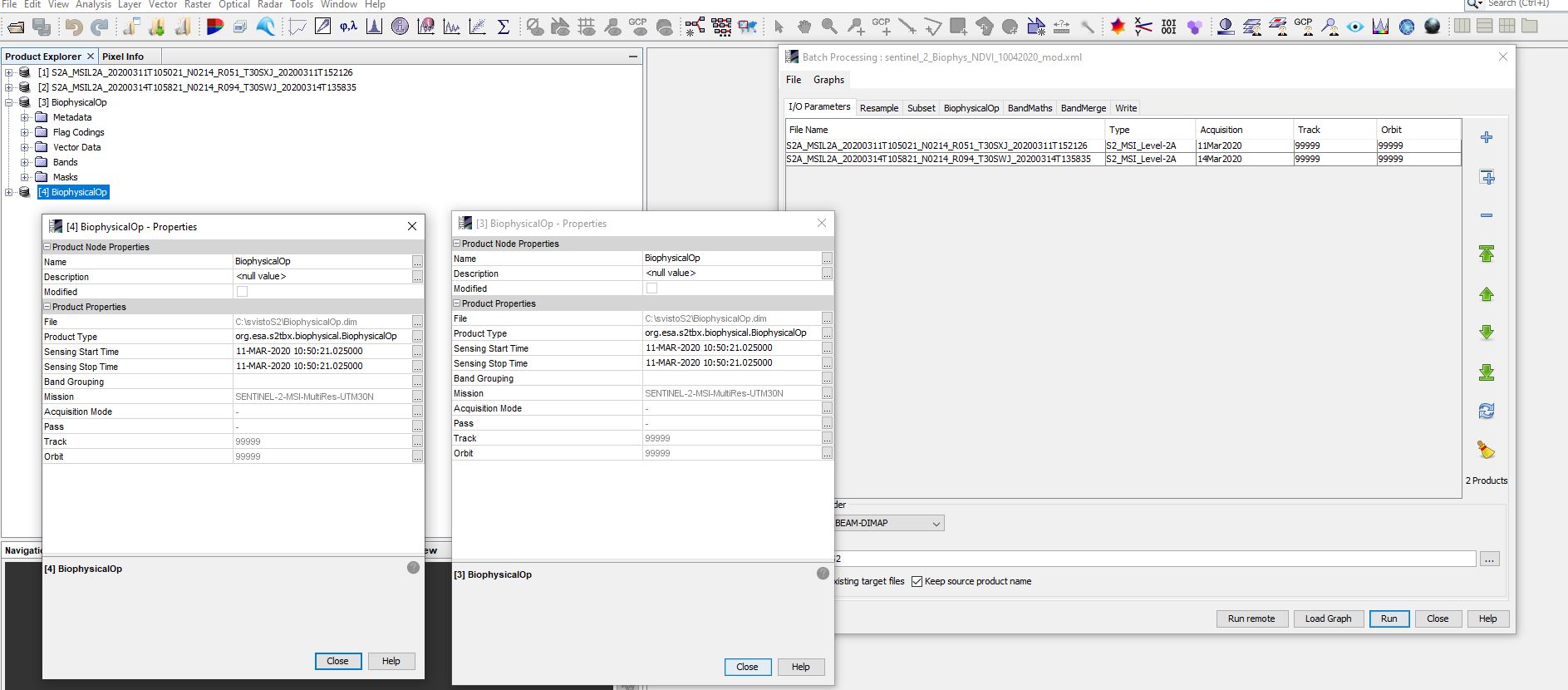
Task: Open the World Map globe icon
Action: [1406, 27]
